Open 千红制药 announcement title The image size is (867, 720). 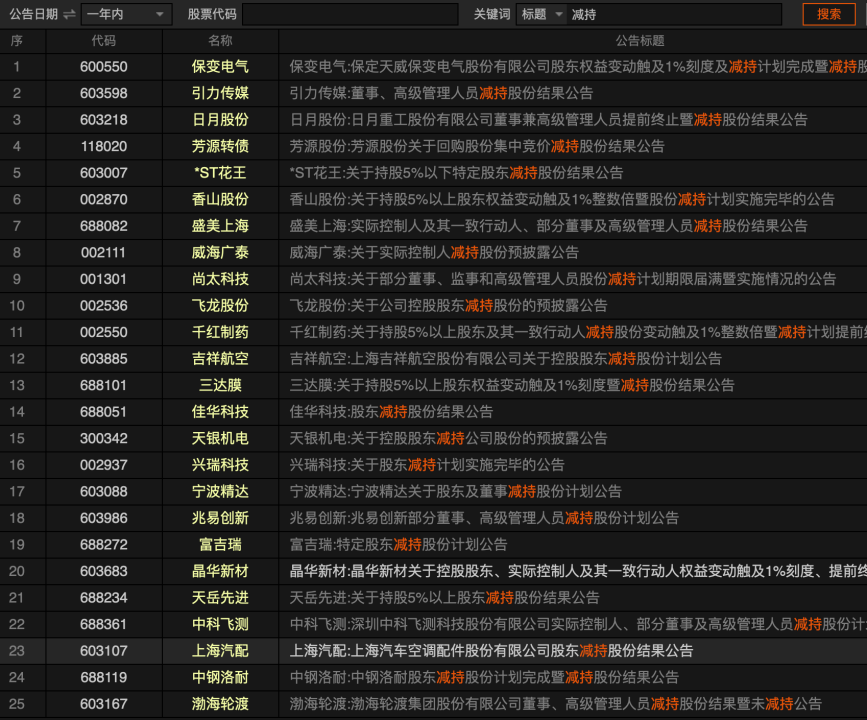click(578, 332)
